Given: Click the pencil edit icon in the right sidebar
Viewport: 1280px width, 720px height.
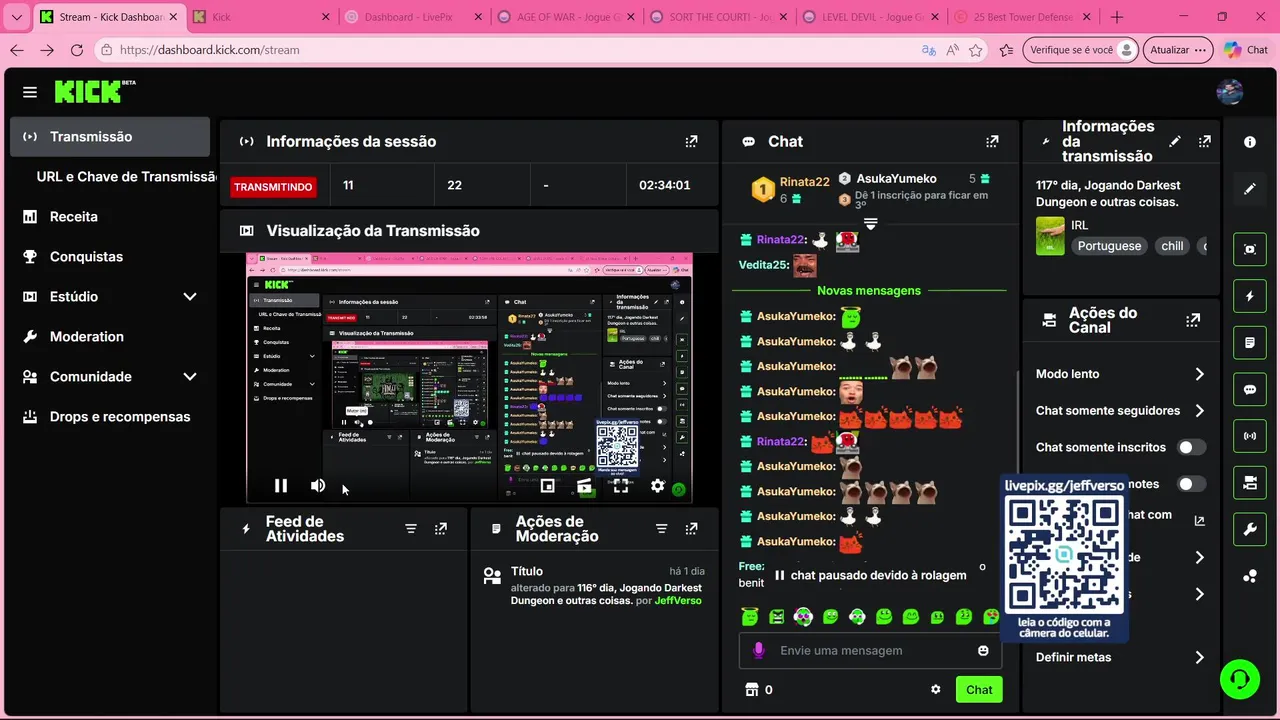Looking at the screenshot, I should (x=1250, y=188).
